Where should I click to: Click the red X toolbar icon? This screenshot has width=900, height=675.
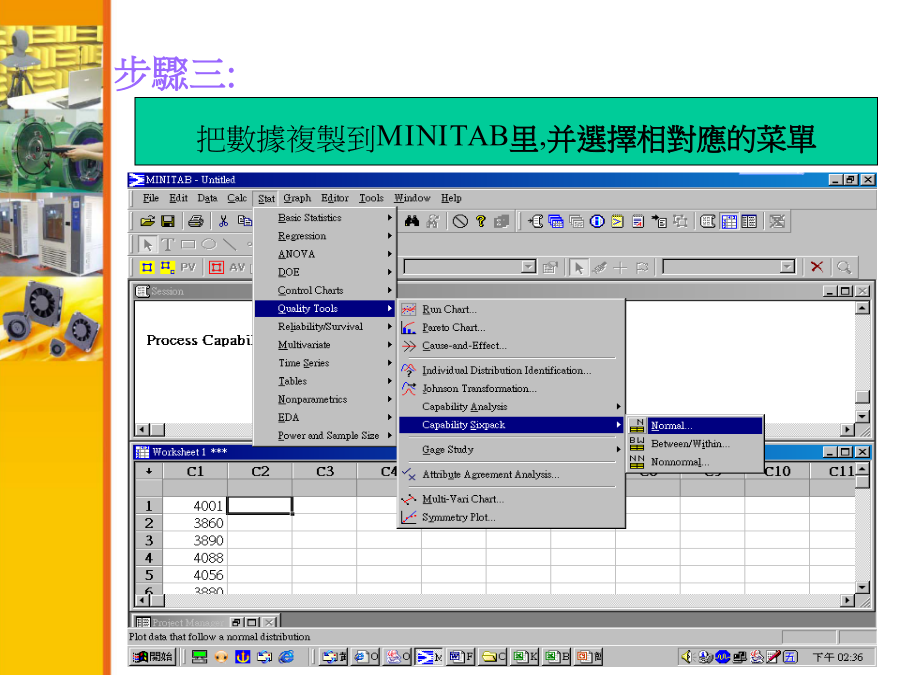pyautogui.click(x=817, y=267)
